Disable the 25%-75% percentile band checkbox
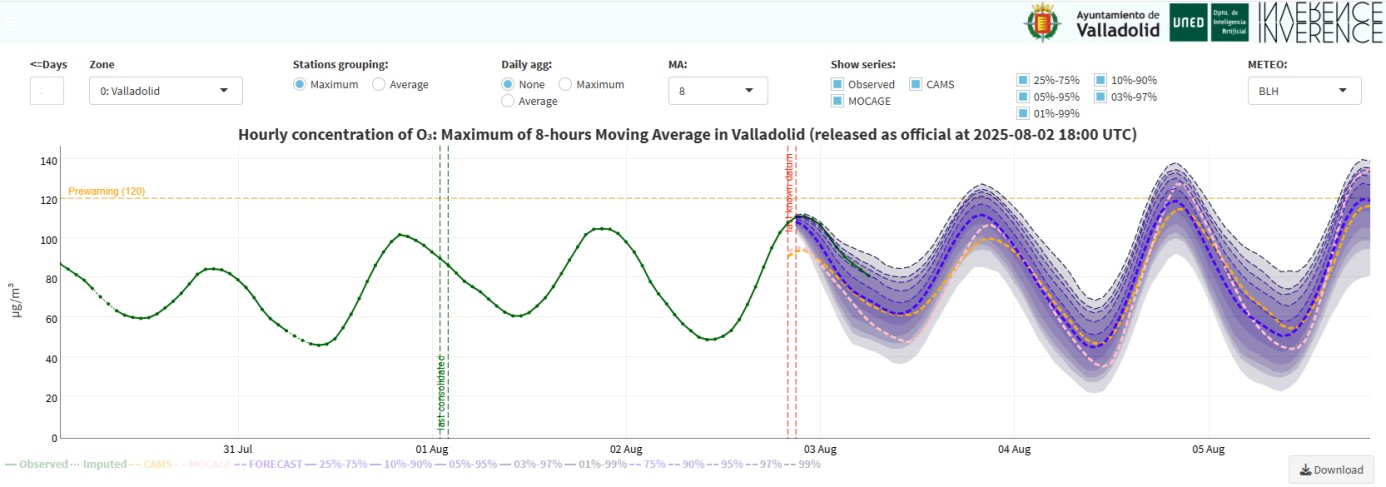The image size is (1386, 487). point(1023,80)
